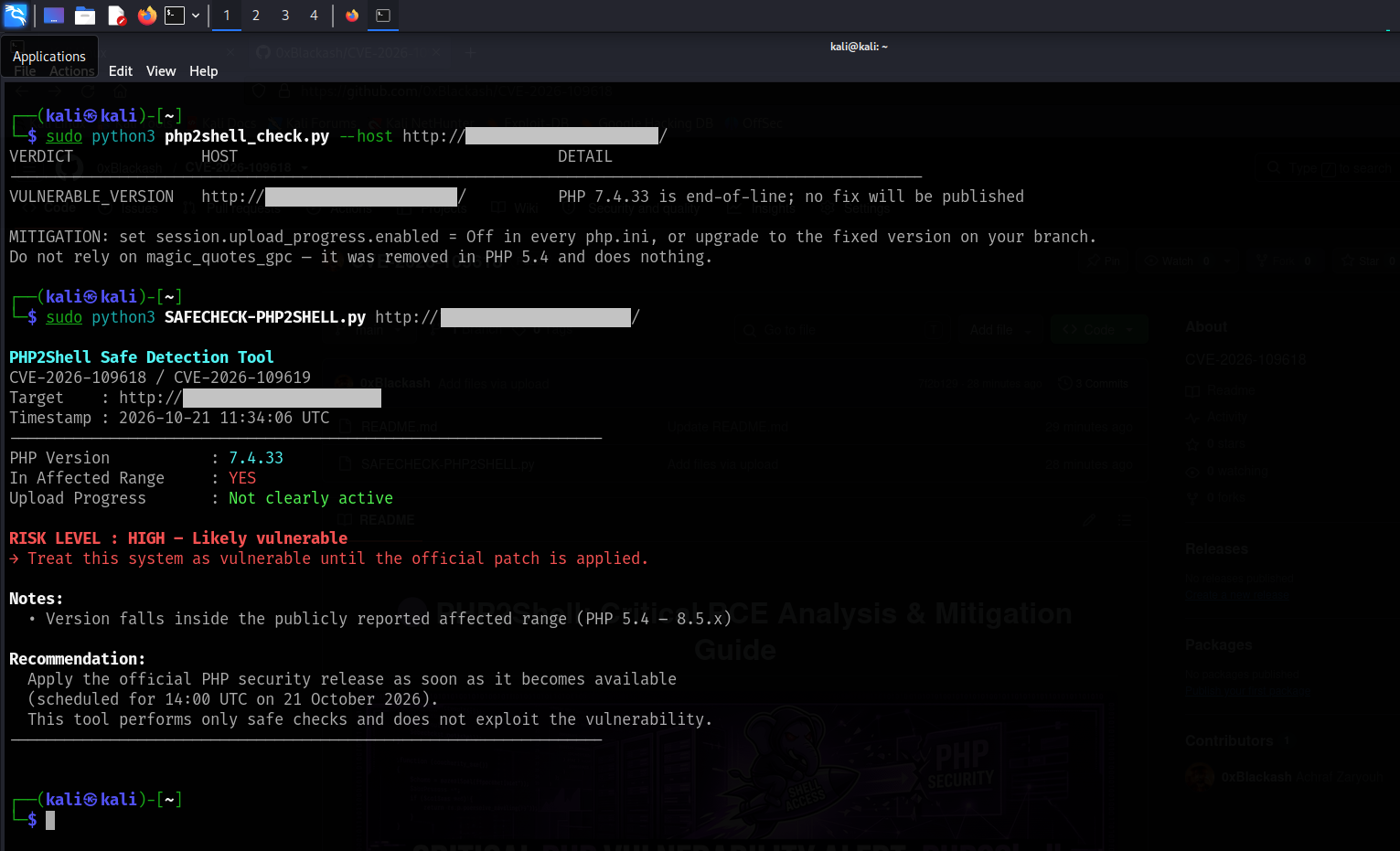This screenshot has height=851, width=1400.
Task: Bring the Firefox window forward via taskbar
Action: coord(352,16)
